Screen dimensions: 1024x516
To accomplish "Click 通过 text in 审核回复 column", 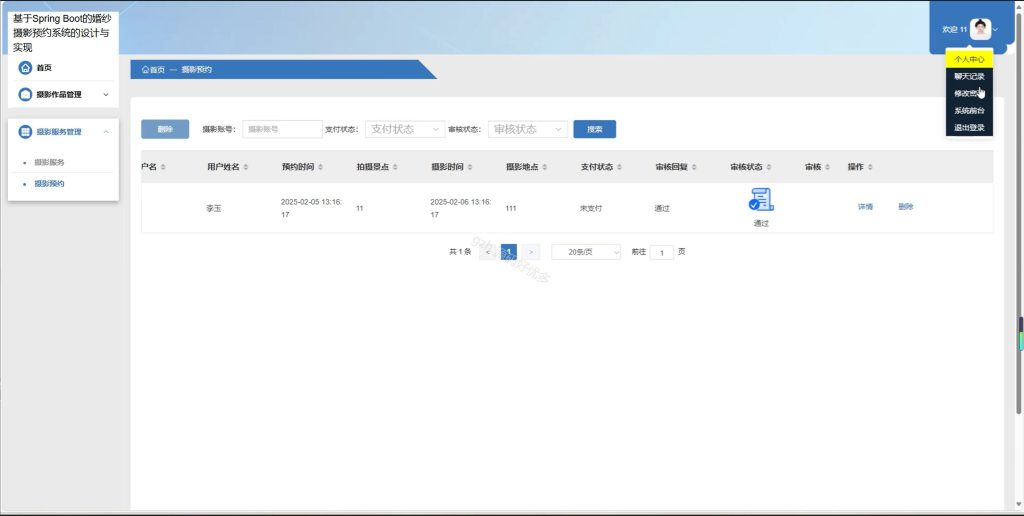I will click(662, 208).
